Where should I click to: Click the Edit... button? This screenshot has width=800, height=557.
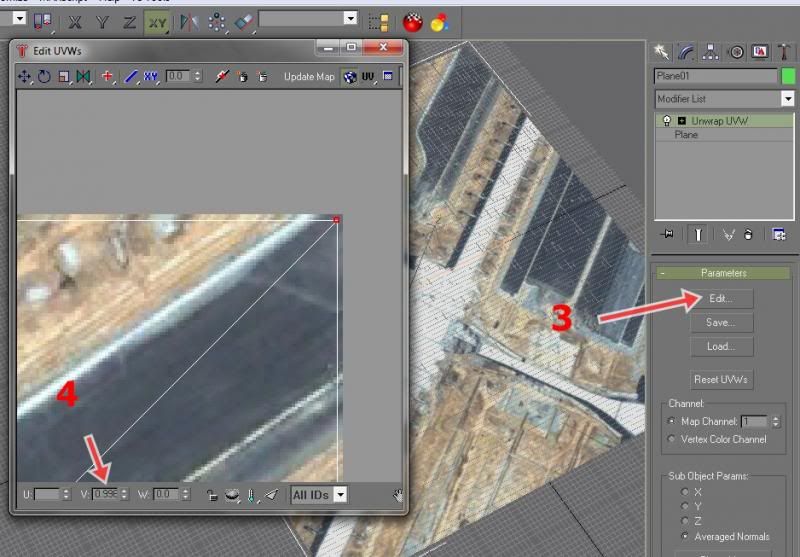[x=721, y=299]
